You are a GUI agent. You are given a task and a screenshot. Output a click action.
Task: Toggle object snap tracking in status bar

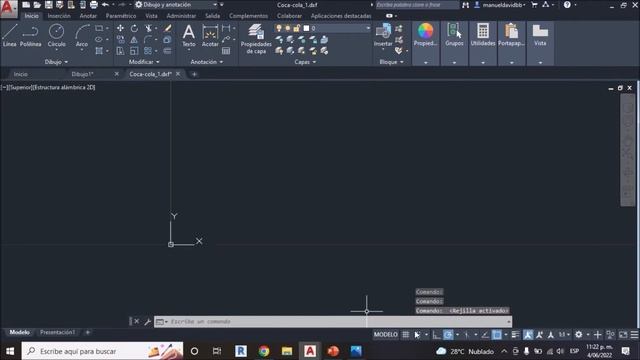pos(485,335)
